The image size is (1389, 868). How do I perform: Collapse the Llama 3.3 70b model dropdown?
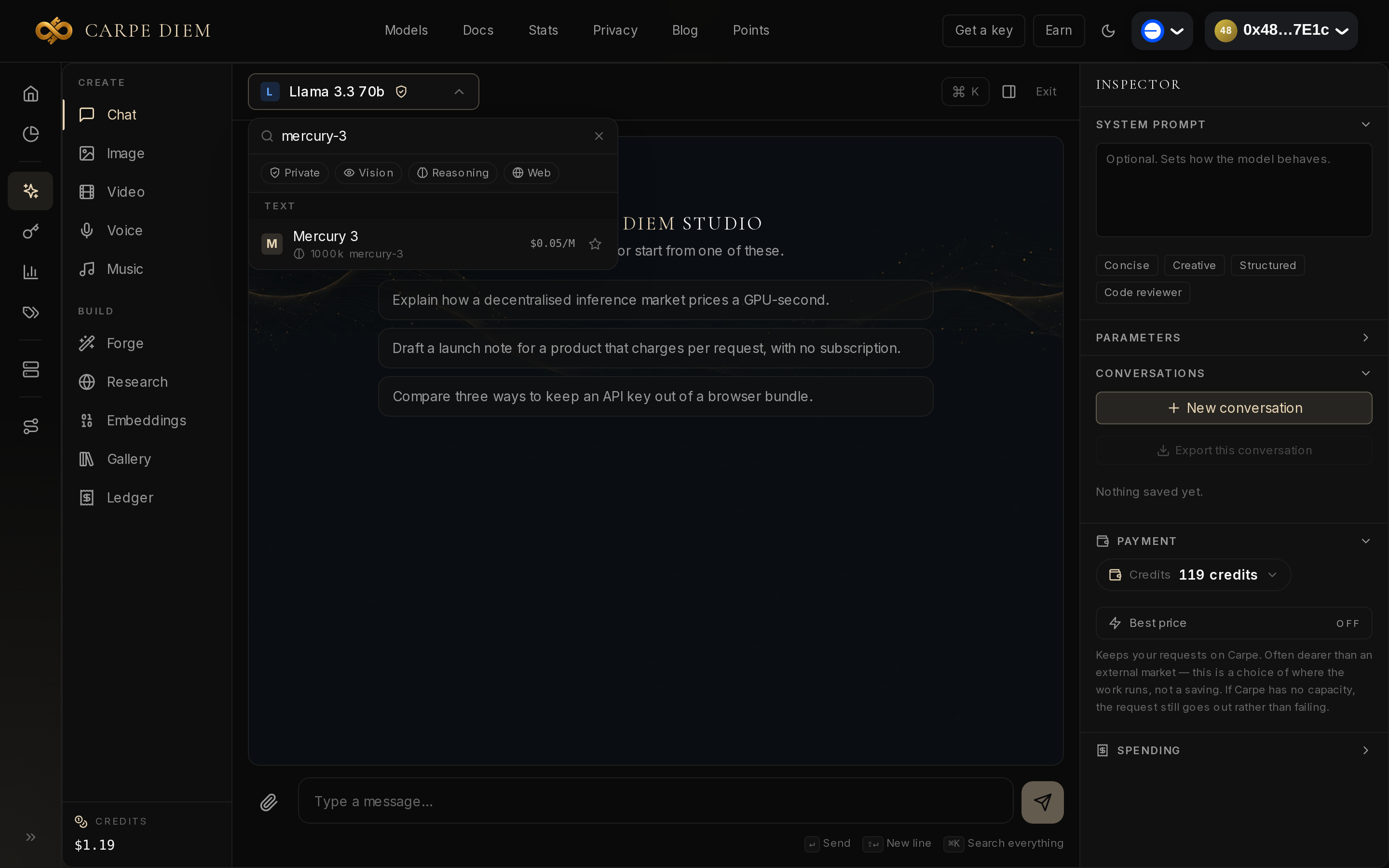(x=363, y=92)
